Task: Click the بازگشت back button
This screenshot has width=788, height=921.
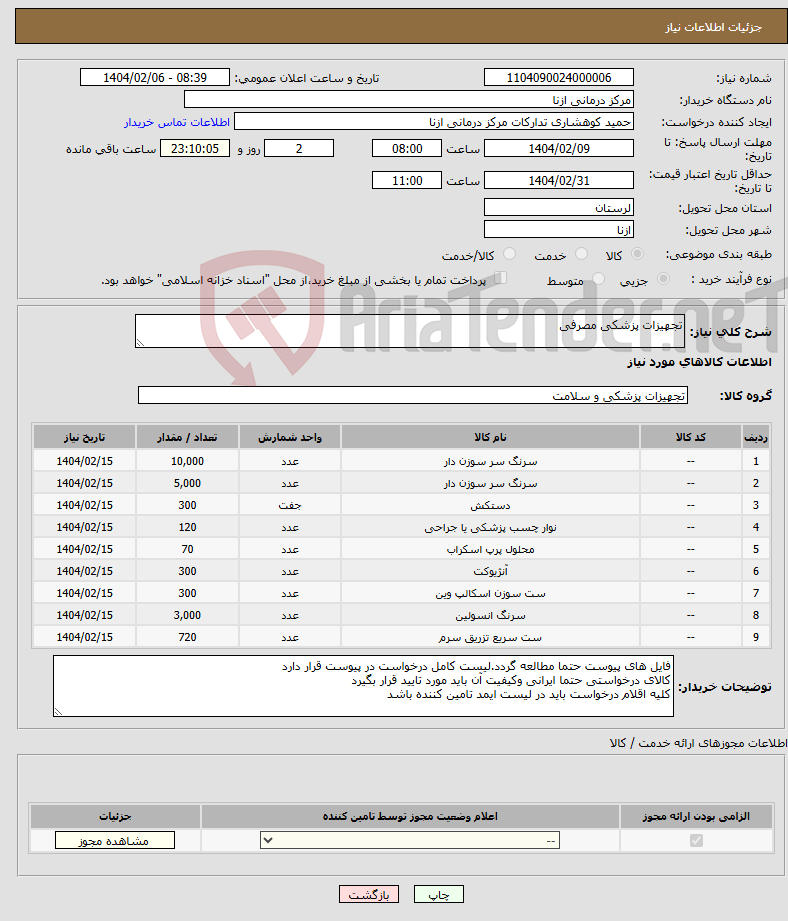Action: coord(369,895)
